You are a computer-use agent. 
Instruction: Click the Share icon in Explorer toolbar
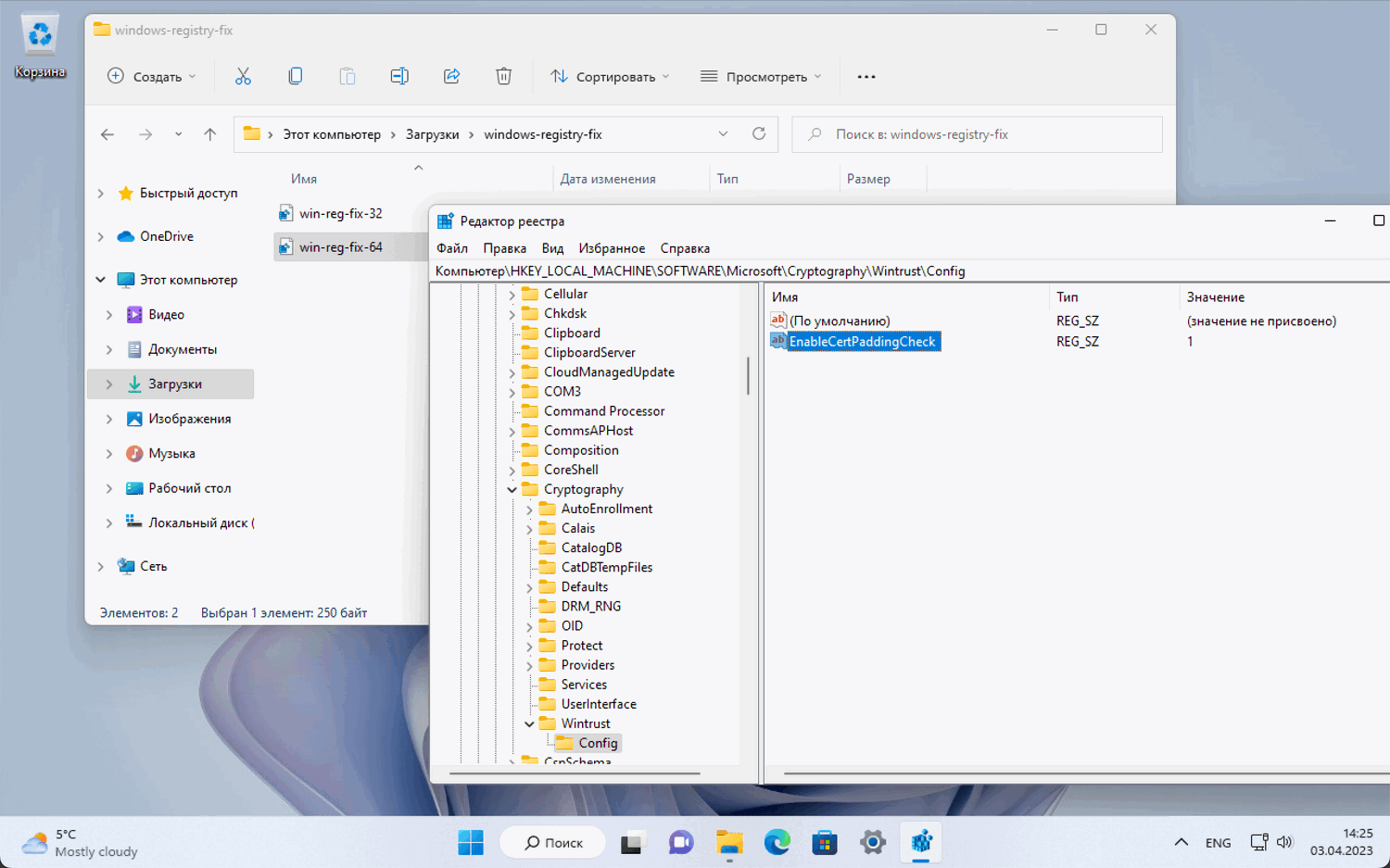pos(451,77)
